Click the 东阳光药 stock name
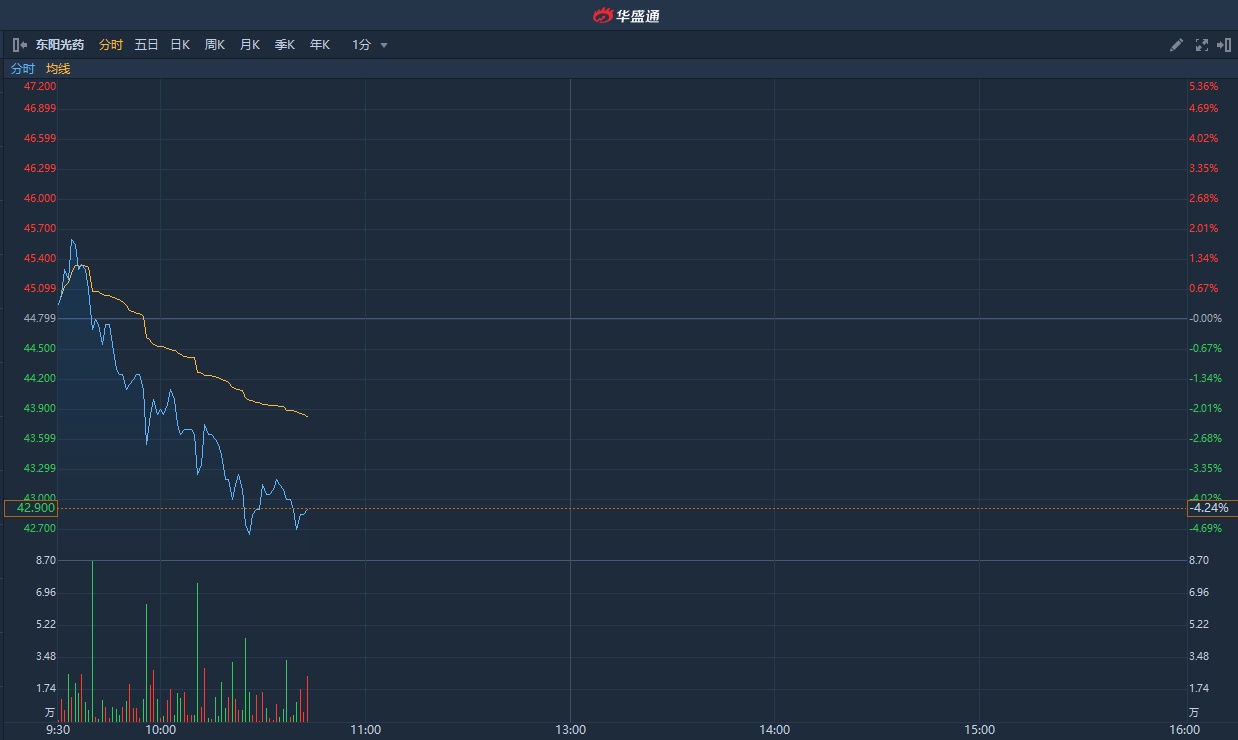 click(60, 45)
